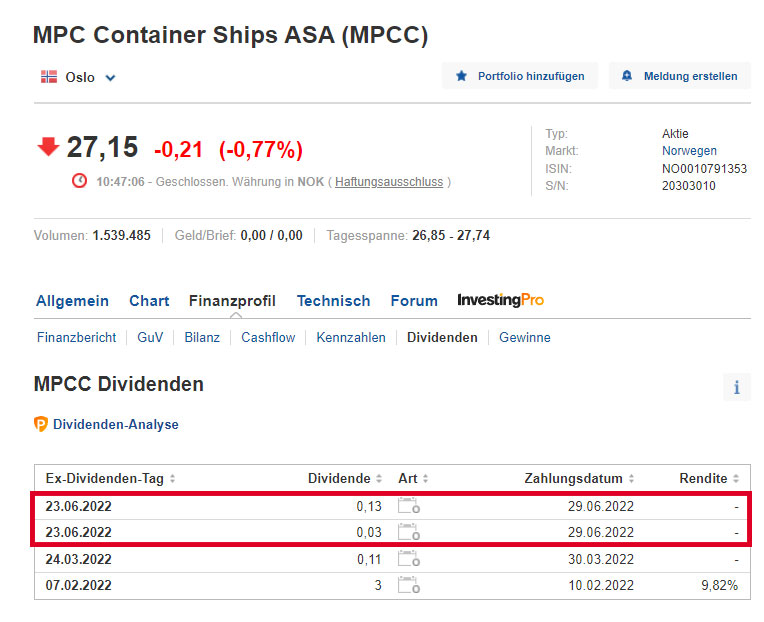Open the Cashflow sub-tab

[268, 337]
